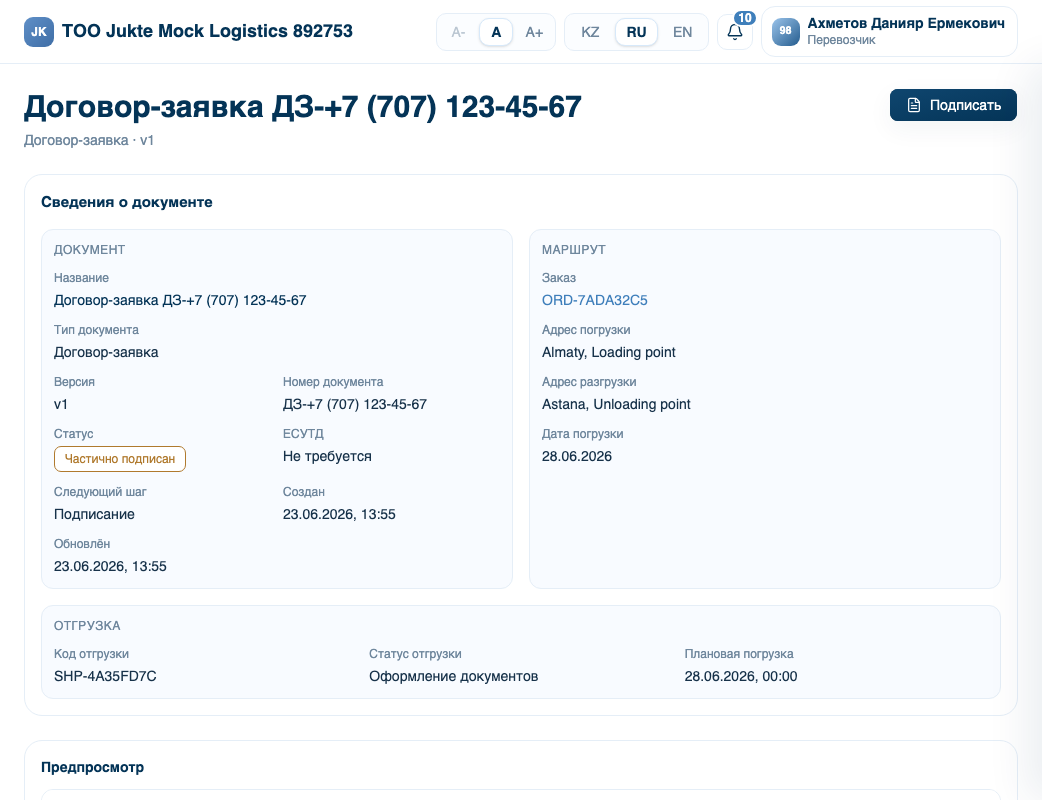This screenshot has width=1042, height=800.
Task: Click the Название value in document card
Action: pyautogui.click(x=180, y=300)
